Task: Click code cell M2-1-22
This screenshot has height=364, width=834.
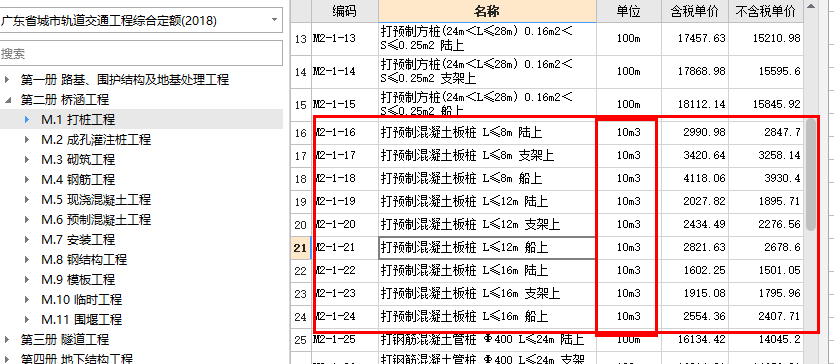Action: (x=345, y=270)
